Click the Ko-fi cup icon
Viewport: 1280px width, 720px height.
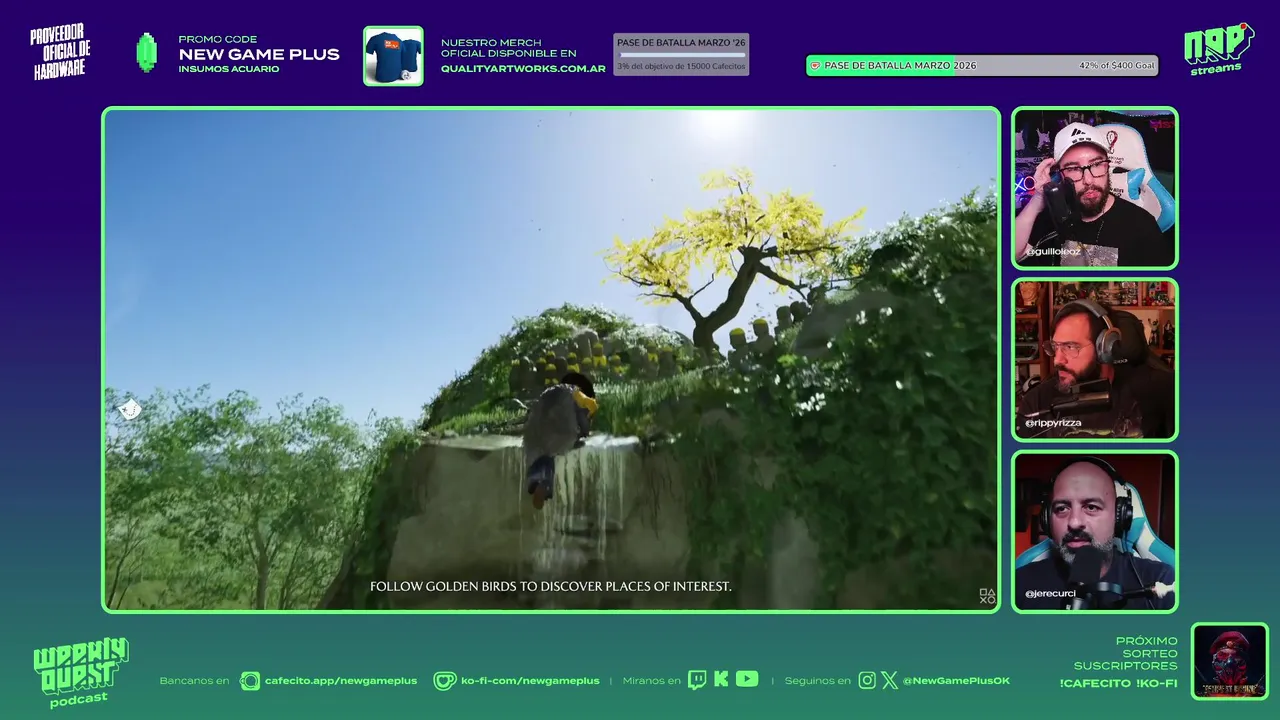(x=444, y=681)
